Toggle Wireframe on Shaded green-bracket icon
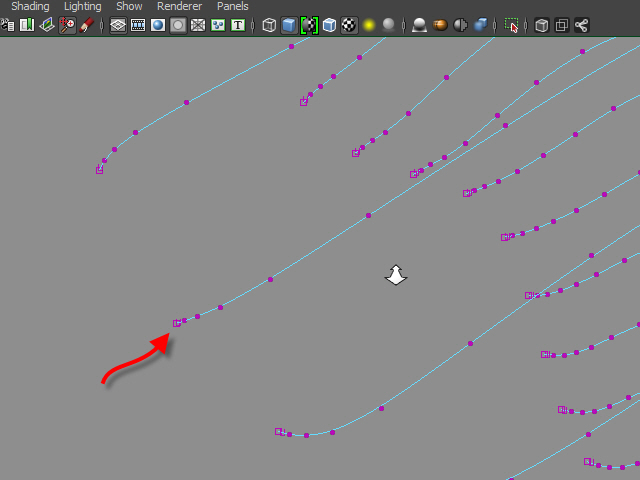The width and height of the screenshot is (640, 480). pos(309,25)
